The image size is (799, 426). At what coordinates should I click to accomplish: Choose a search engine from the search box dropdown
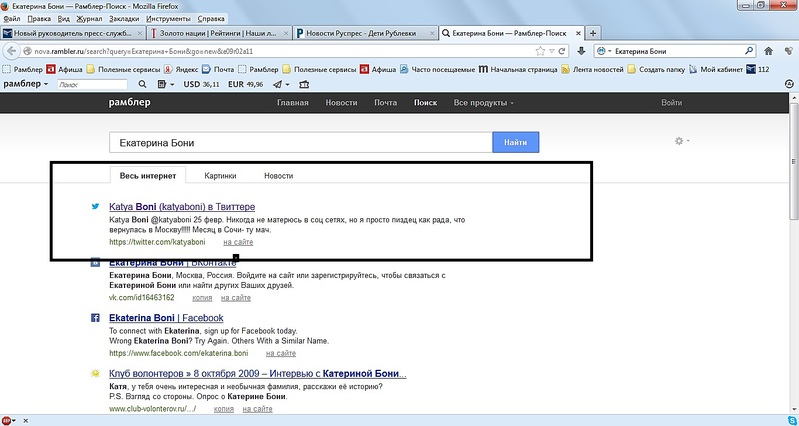point(604,51)
